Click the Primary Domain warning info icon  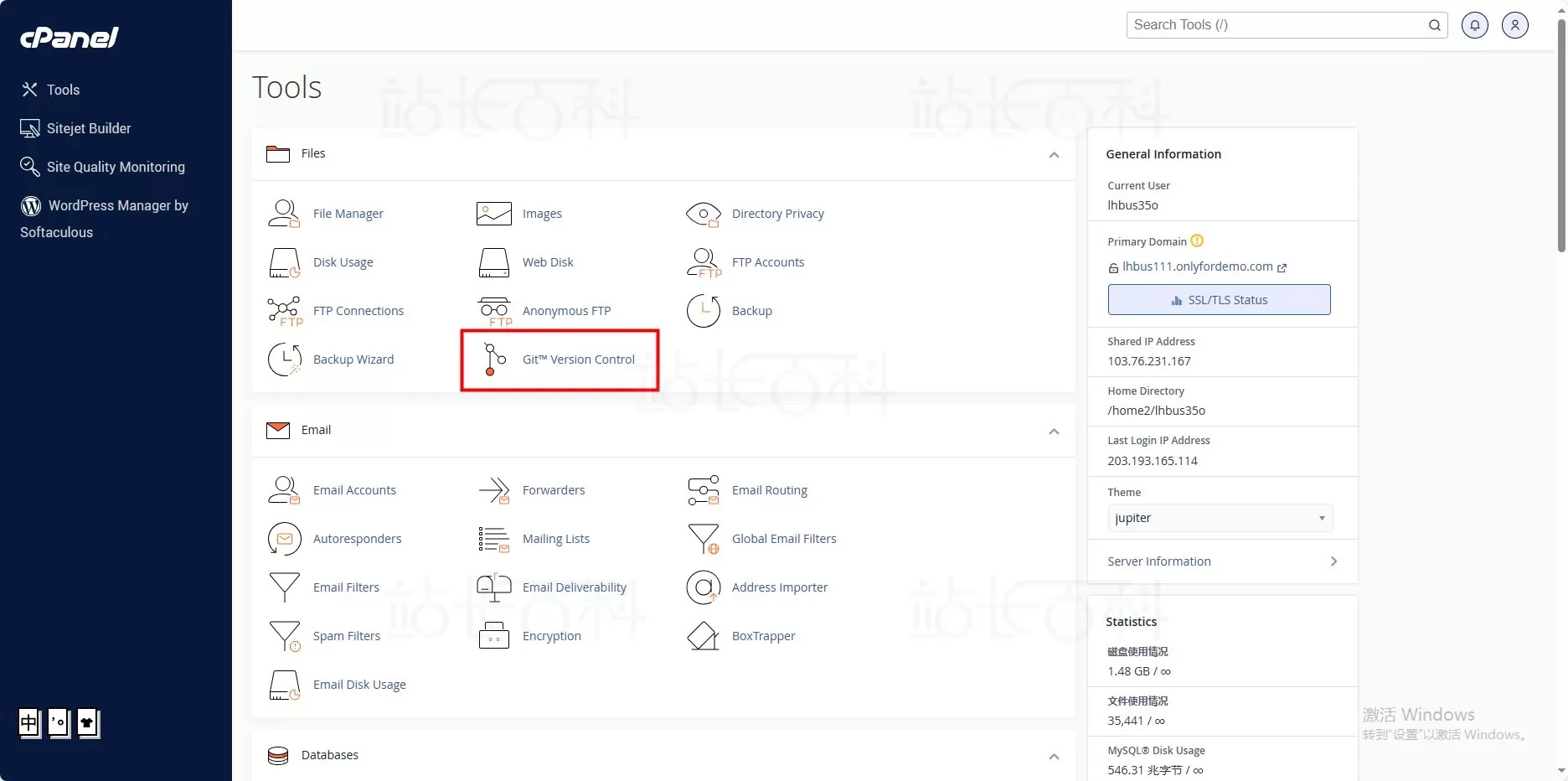coord(1197,241)
